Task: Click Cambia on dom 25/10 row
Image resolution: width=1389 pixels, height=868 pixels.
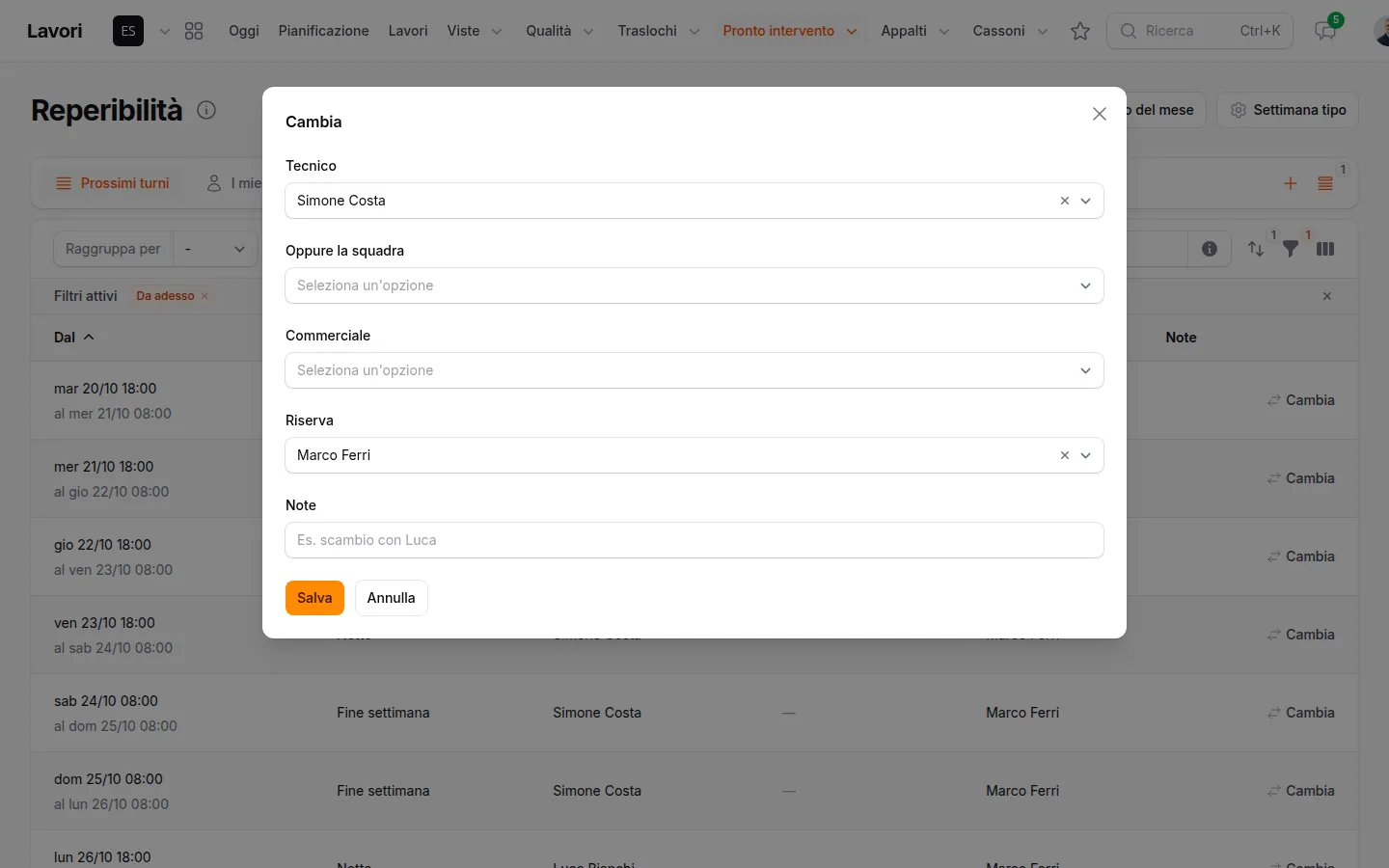Action: tap(1301, 791)
